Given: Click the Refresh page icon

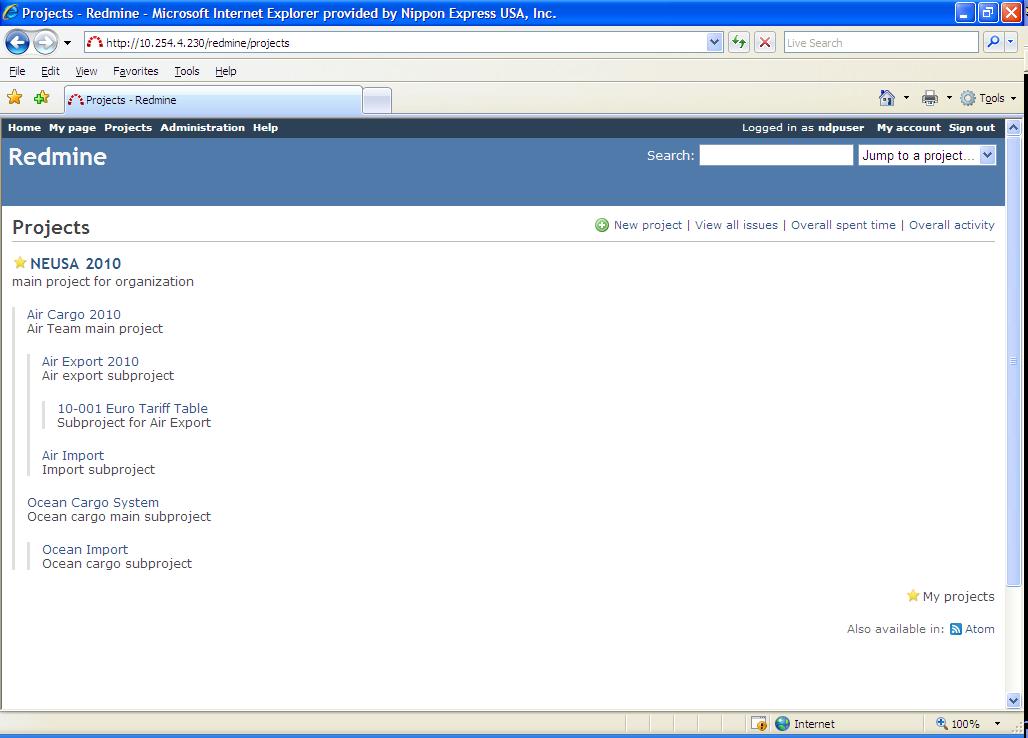Looking at the screenshot, I should tap(739, 43).
